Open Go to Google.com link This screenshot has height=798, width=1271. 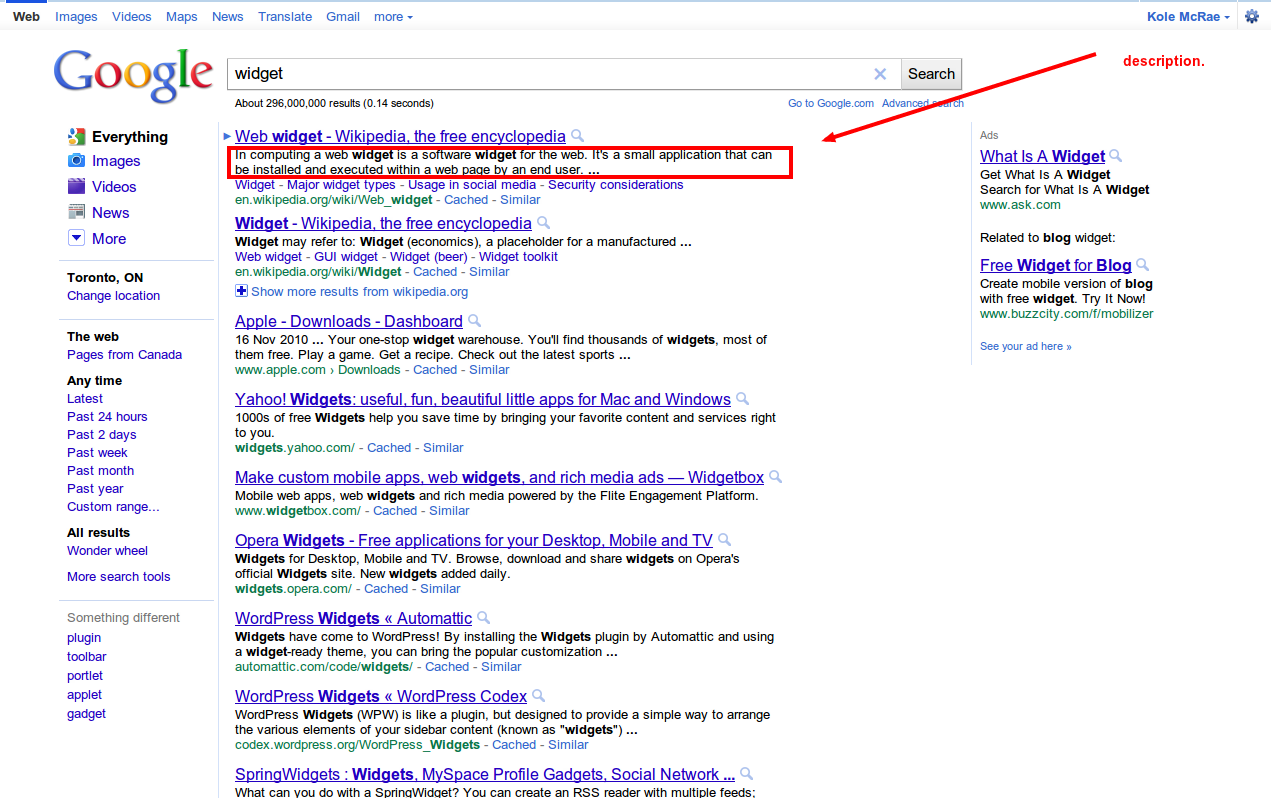[x=831, y=103]
